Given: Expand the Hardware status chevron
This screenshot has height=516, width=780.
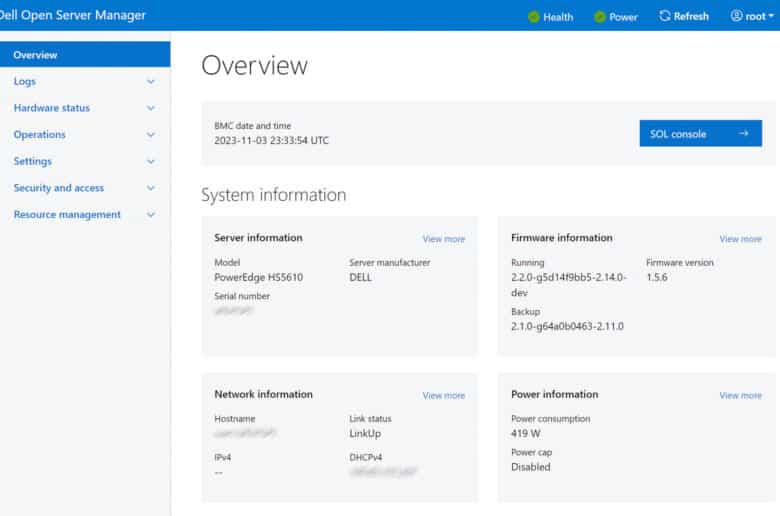Looking at the screenshot, I should pos(151,108).
